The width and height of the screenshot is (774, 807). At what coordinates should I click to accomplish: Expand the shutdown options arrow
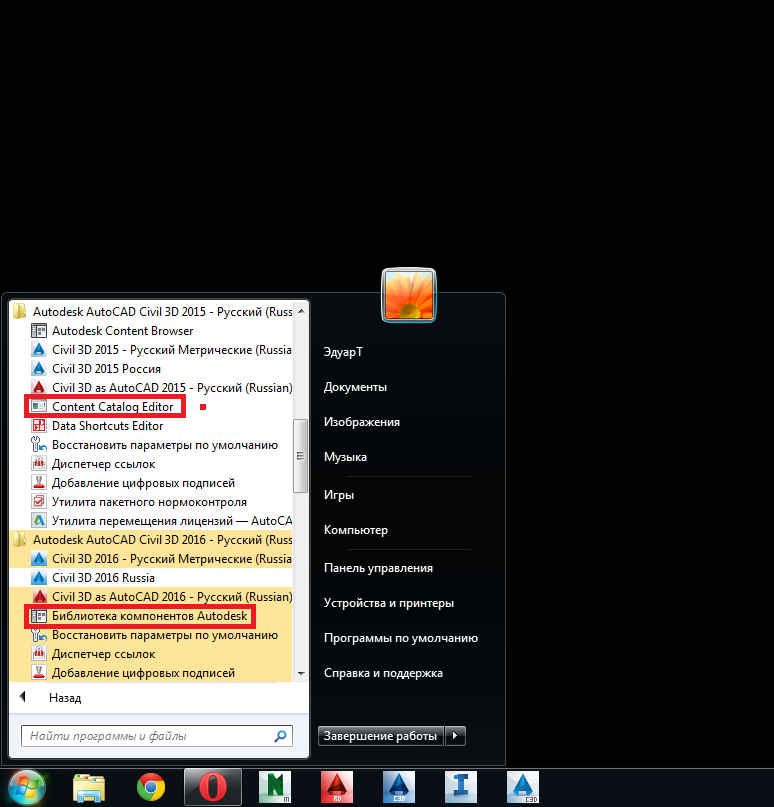tap(455, 736)
